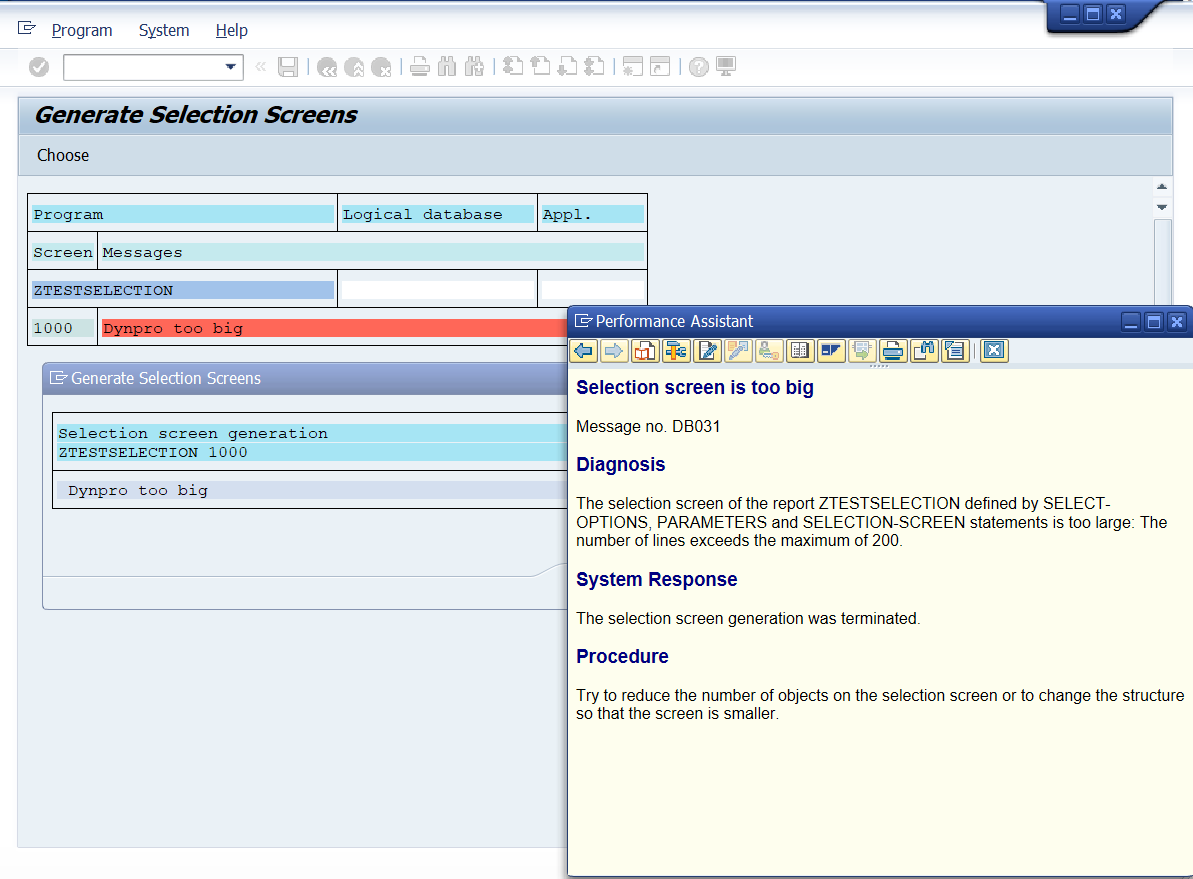This screenshot has height=879, width=1193.
Task: Click the Print icon in main toolbar
Action: (419, 67)
